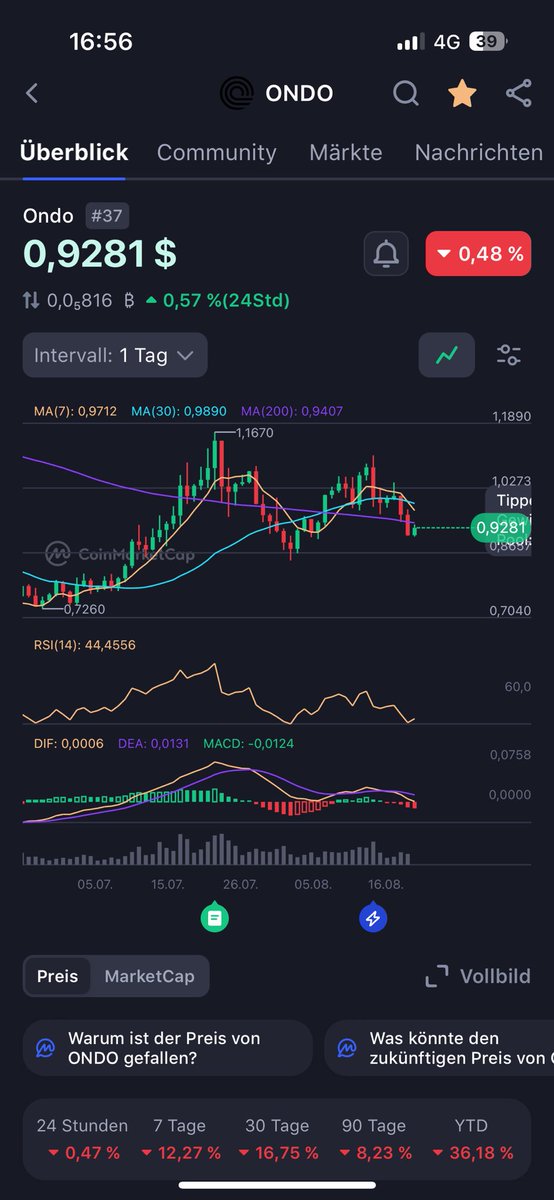Tap the YTD performance value
The width and height of the screenshot is (554, 1200).
point(472,1153)
